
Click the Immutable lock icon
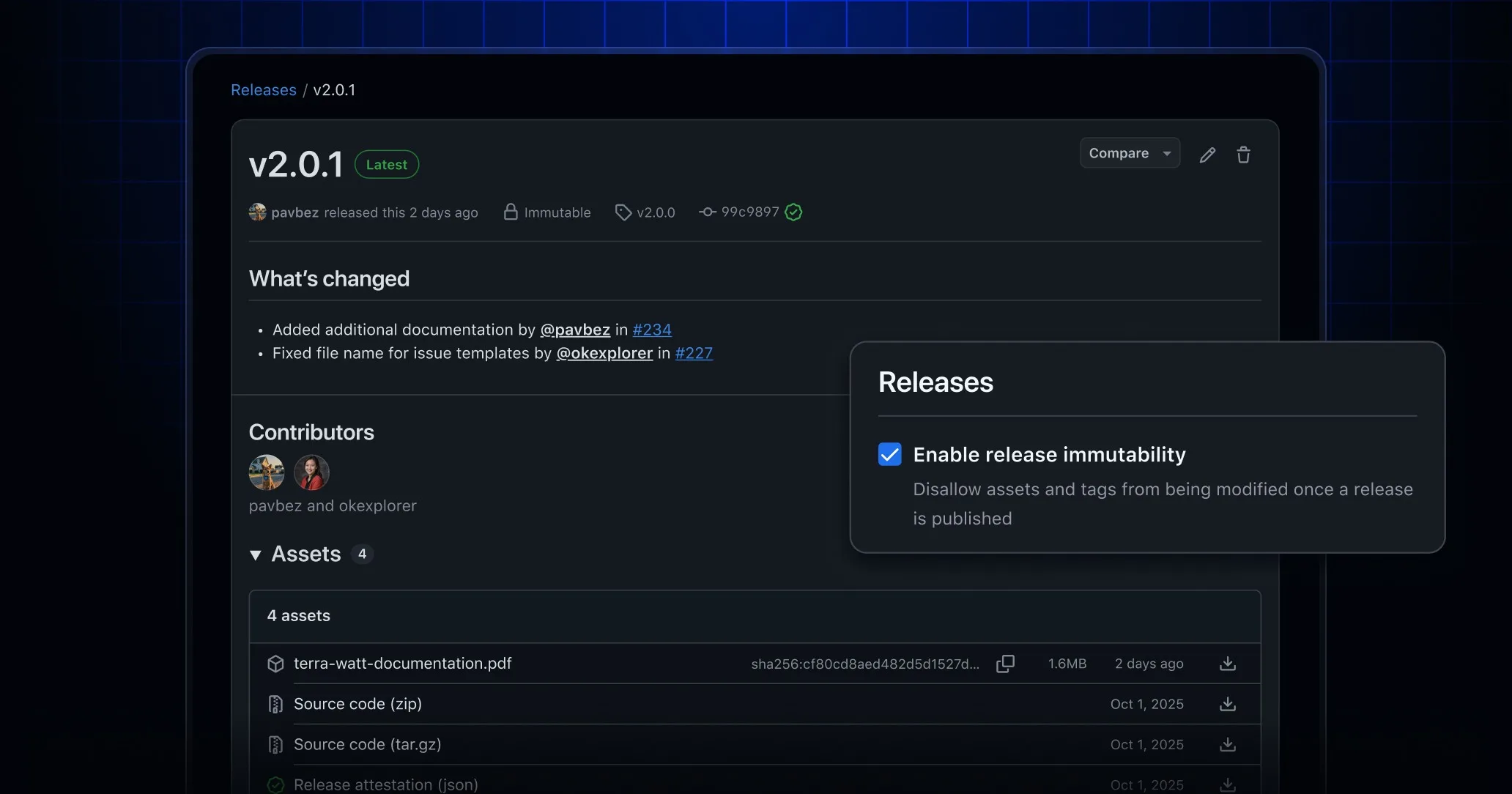point(511,212)
